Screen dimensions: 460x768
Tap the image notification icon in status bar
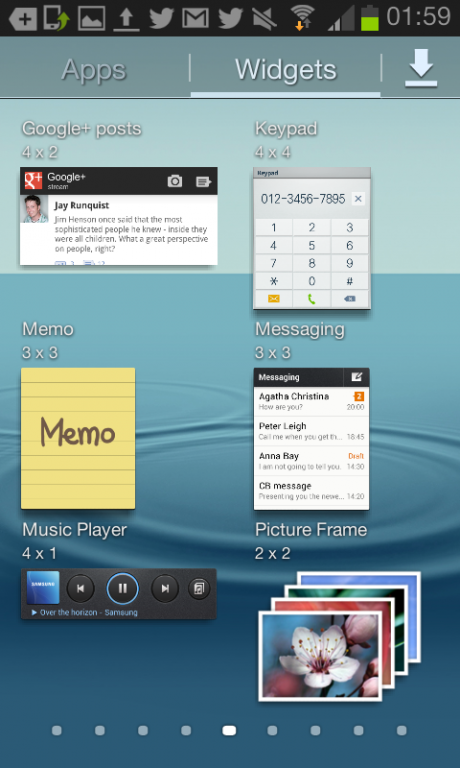92,18
